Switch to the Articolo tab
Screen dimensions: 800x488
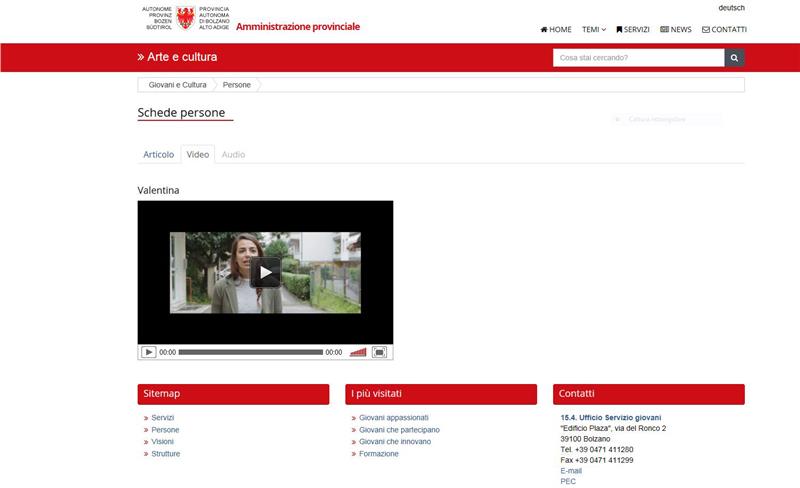tap(158, 155)
